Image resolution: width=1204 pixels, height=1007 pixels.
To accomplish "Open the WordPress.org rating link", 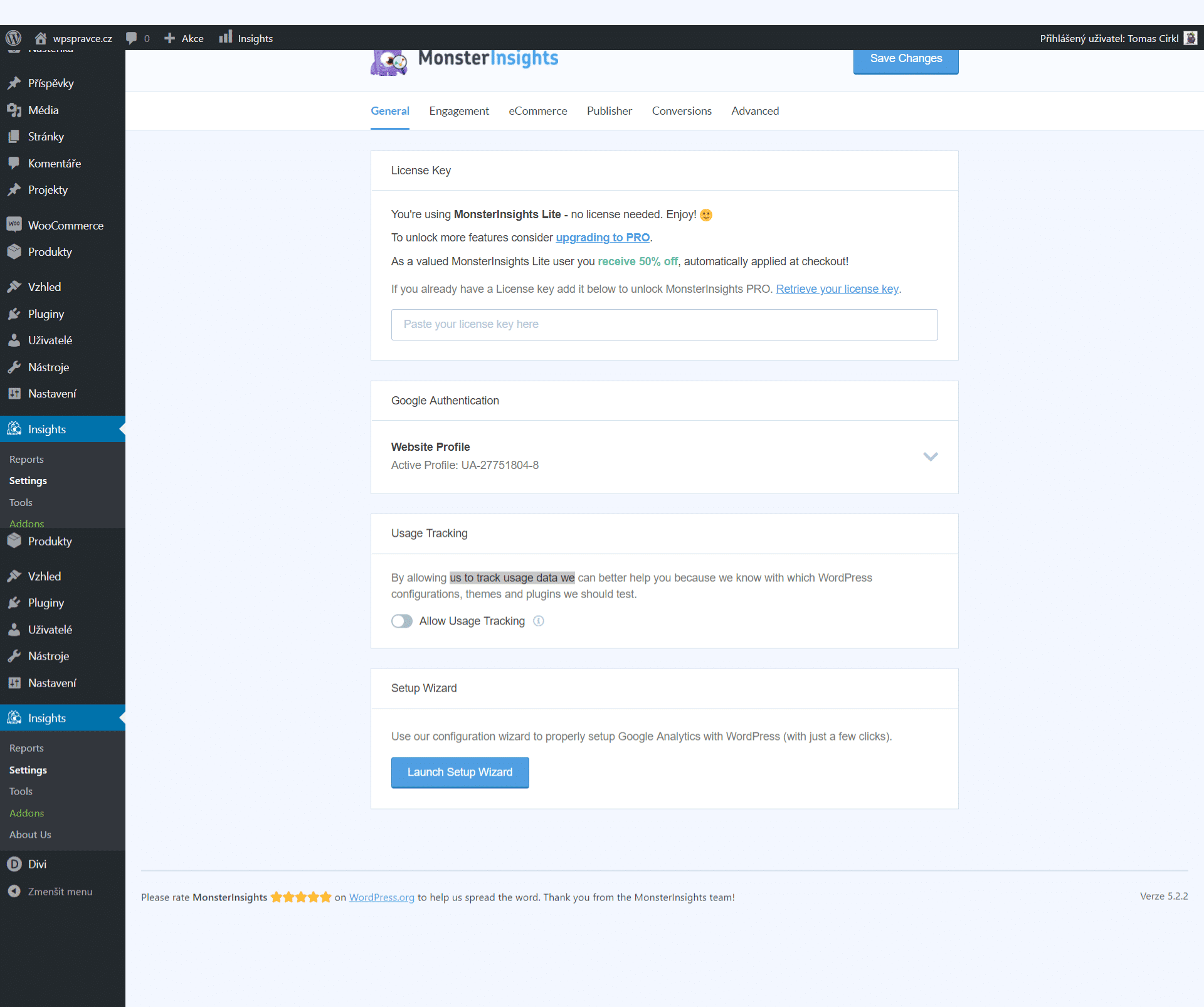I will tap(382, 897).
